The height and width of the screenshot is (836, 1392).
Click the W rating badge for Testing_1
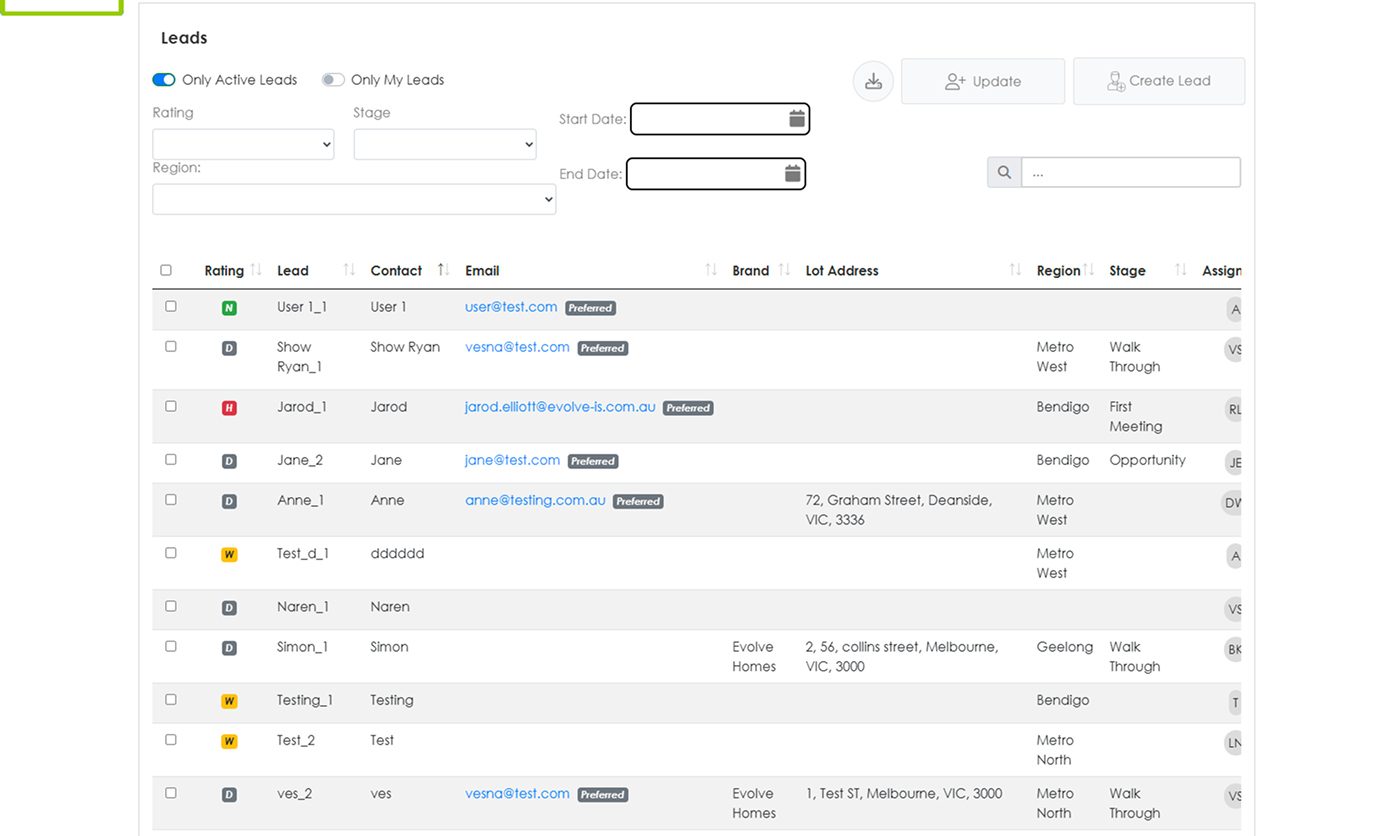tap(229, 701)
